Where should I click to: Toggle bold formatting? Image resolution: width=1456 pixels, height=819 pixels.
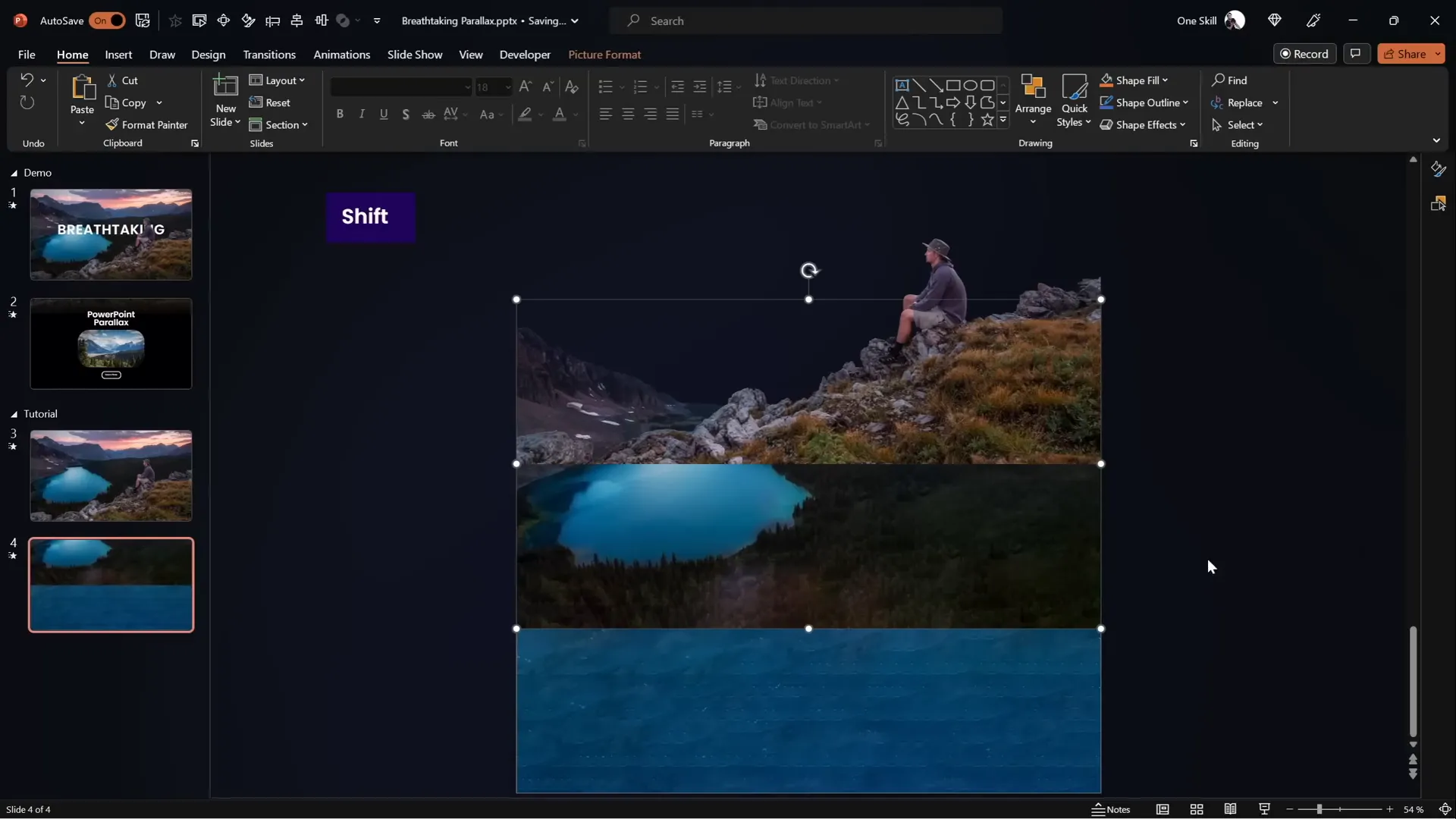coord(340,114)
